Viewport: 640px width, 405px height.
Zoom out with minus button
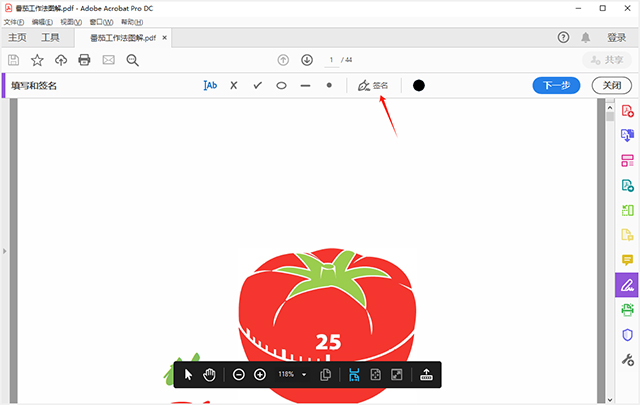pyautogui.click(x=239, y=374)
